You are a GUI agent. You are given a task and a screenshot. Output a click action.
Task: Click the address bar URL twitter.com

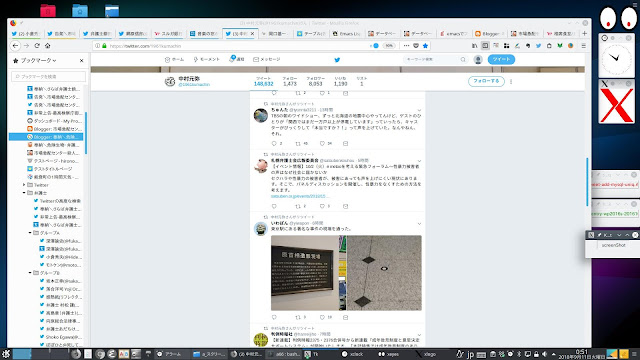coord(145,46)
